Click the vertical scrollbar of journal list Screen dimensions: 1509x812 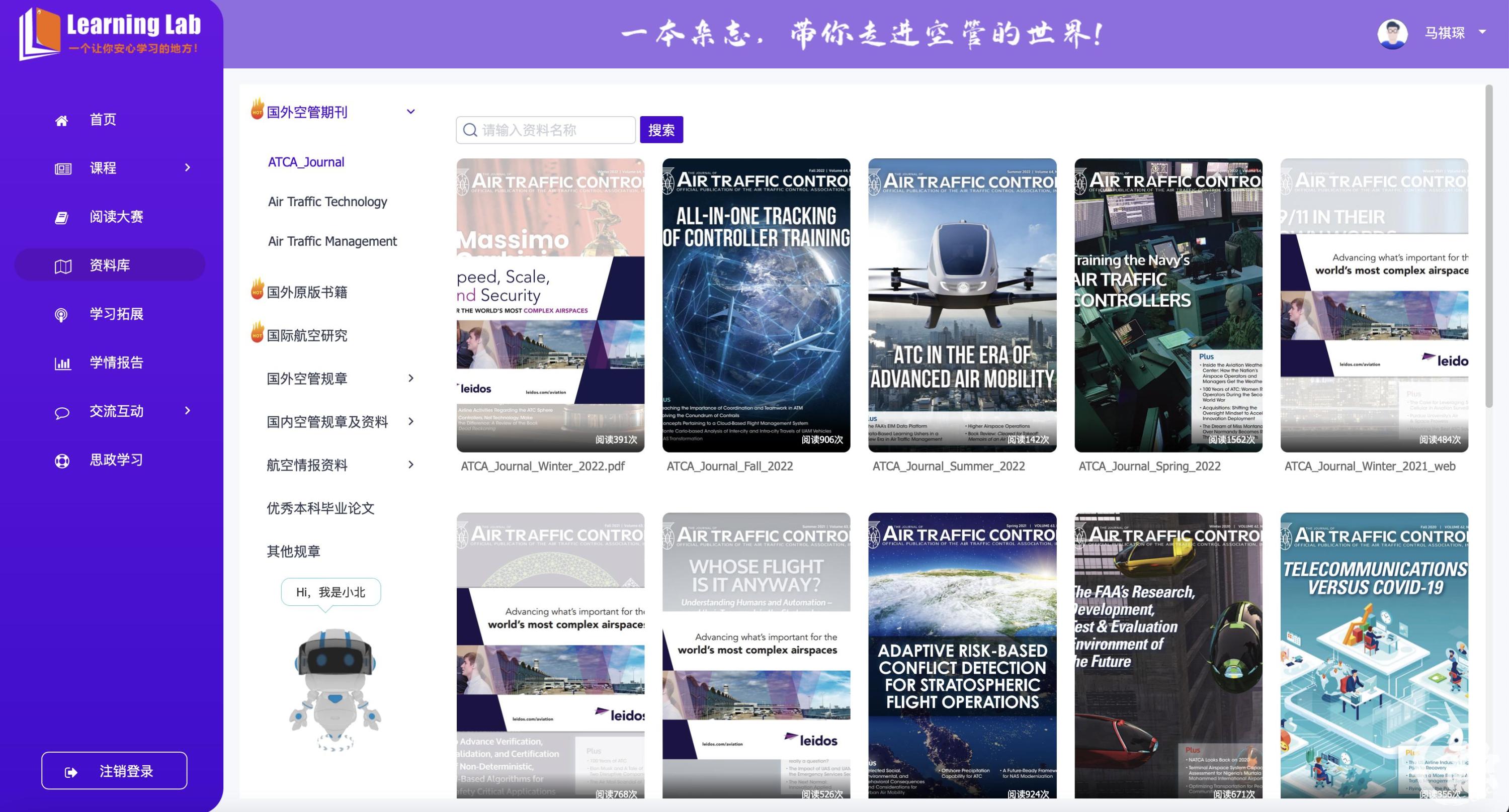click(x=1488, y=246)
